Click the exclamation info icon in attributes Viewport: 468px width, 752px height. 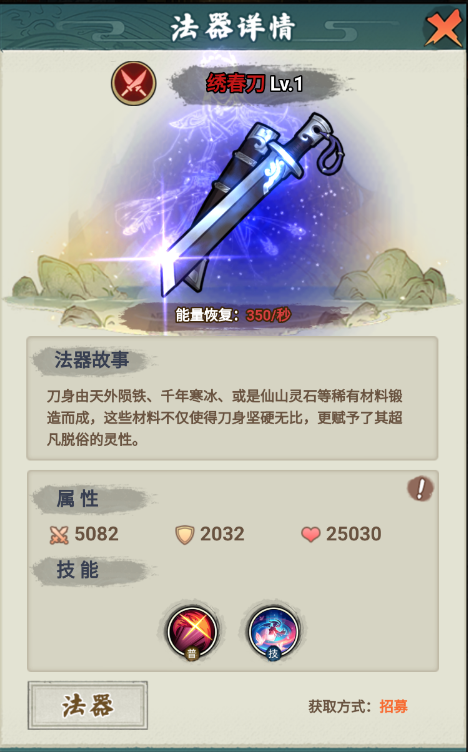[420, 489]
